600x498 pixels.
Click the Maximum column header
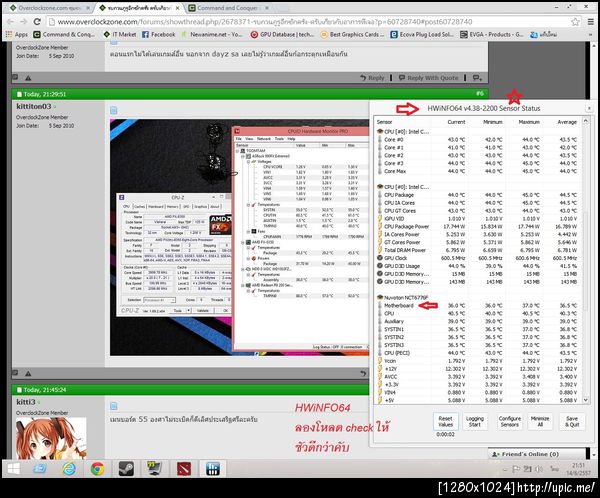tap(529, 122)
